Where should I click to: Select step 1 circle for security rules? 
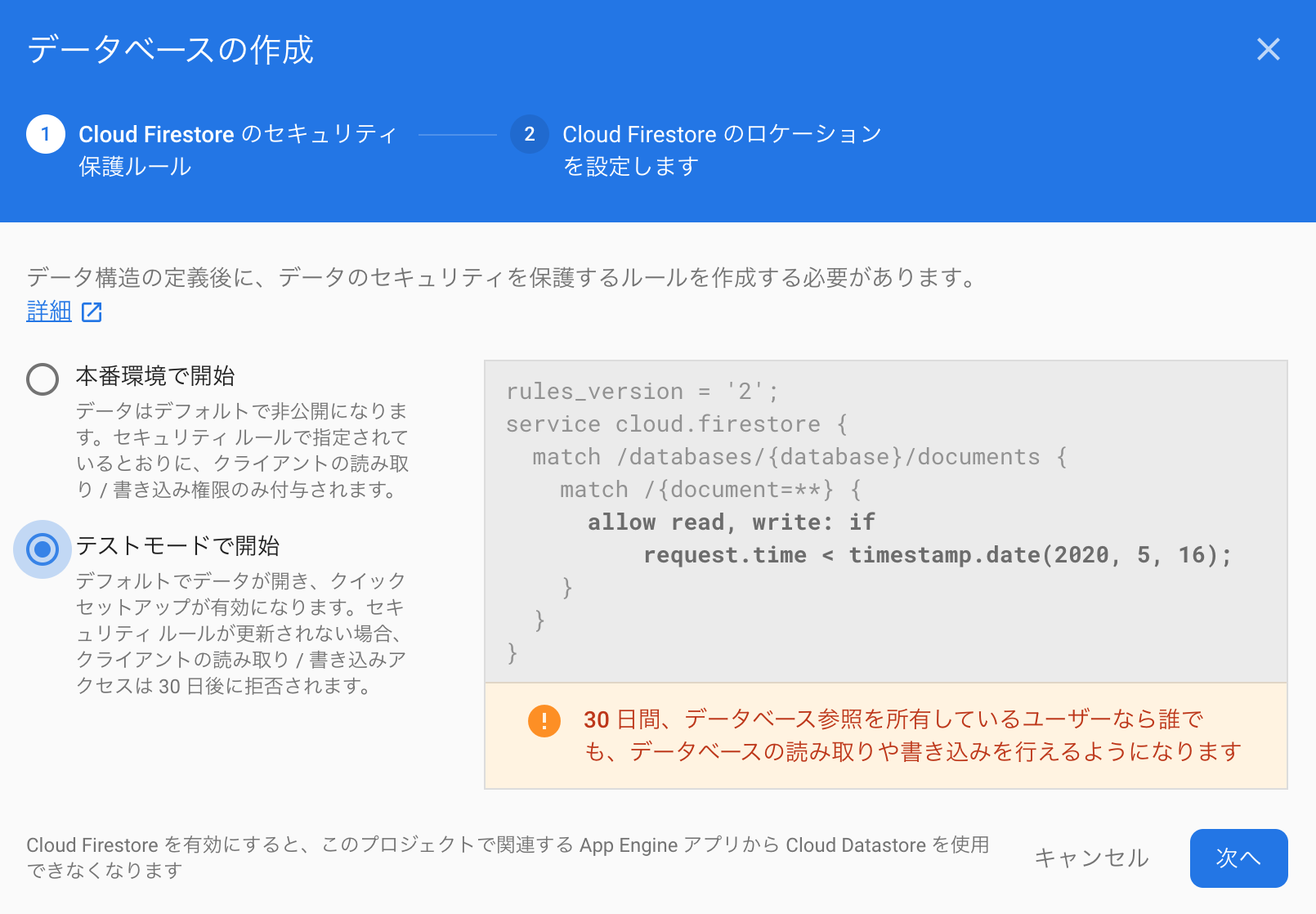pyautogui.click(x=46, y=134)
